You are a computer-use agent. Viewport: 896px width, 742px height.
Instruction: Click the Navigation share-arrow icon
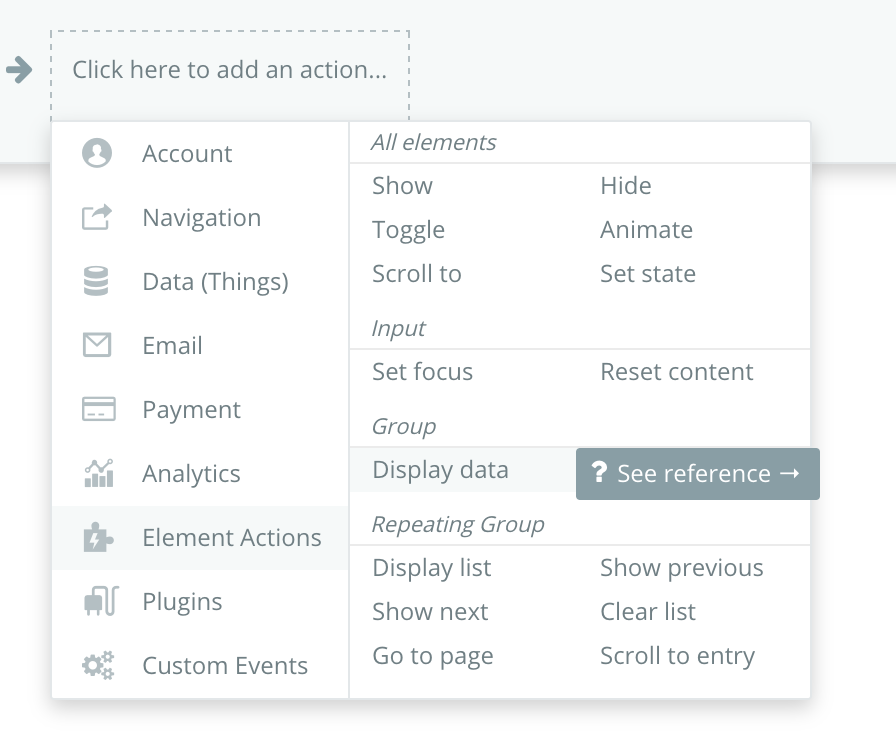(x=97, y=218)
